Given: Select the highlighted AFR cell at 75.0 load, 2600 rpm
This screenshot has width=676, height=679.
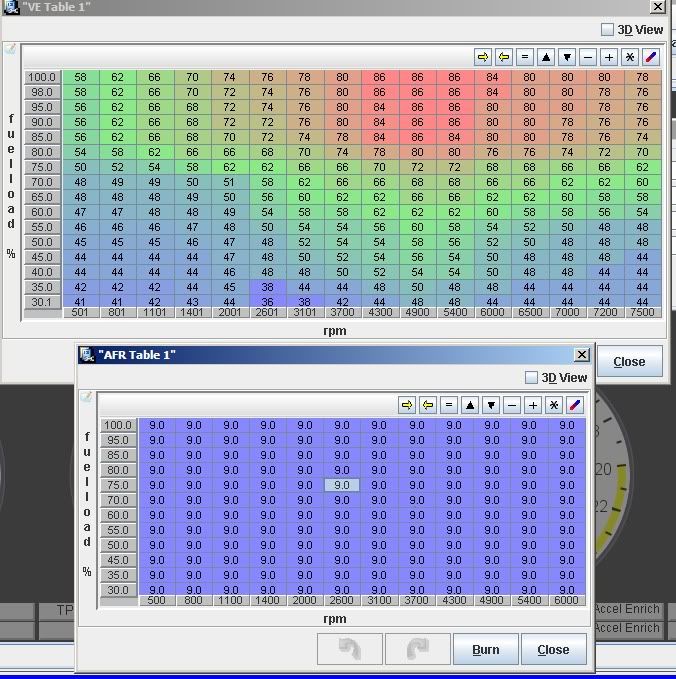Looking at the screenshot, I should 342,485.
